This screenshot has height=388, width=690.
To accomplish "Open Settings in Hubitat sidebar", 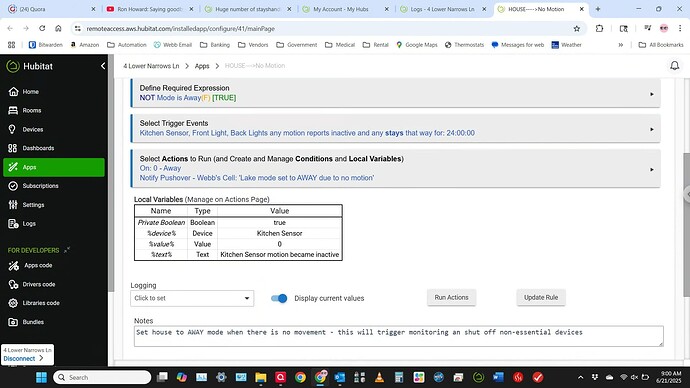I will click(x=26, y=205).
